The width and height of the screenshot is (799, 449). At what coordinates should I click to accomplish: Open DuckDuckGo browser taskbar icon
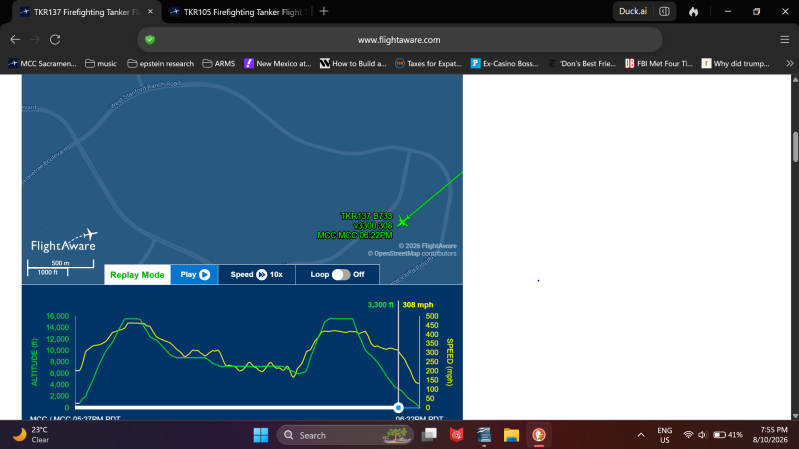point(539,435)
